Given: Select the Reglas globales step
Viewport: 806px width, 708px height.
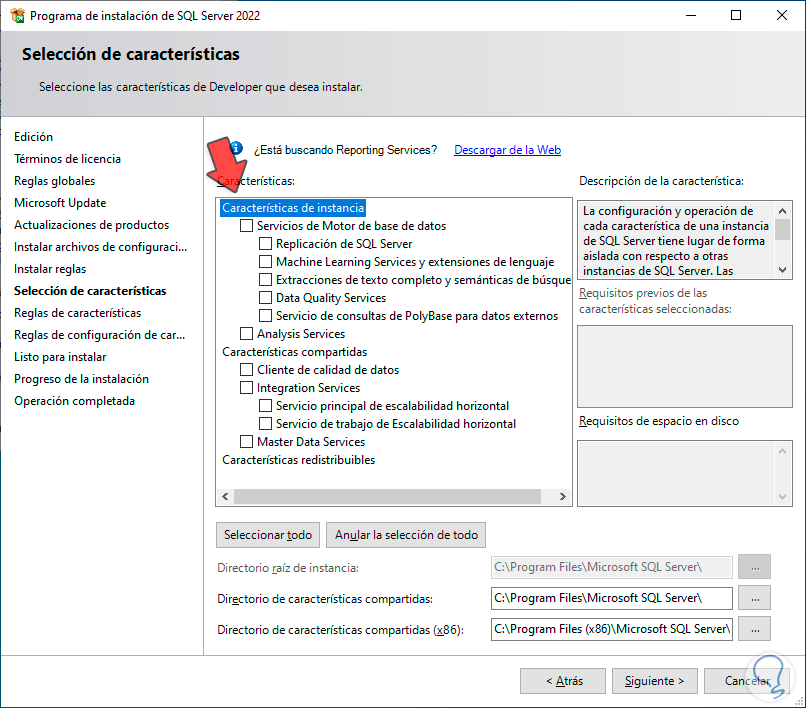Looking at the screenshot, I should pyautogui.click(x=54, y=181).
